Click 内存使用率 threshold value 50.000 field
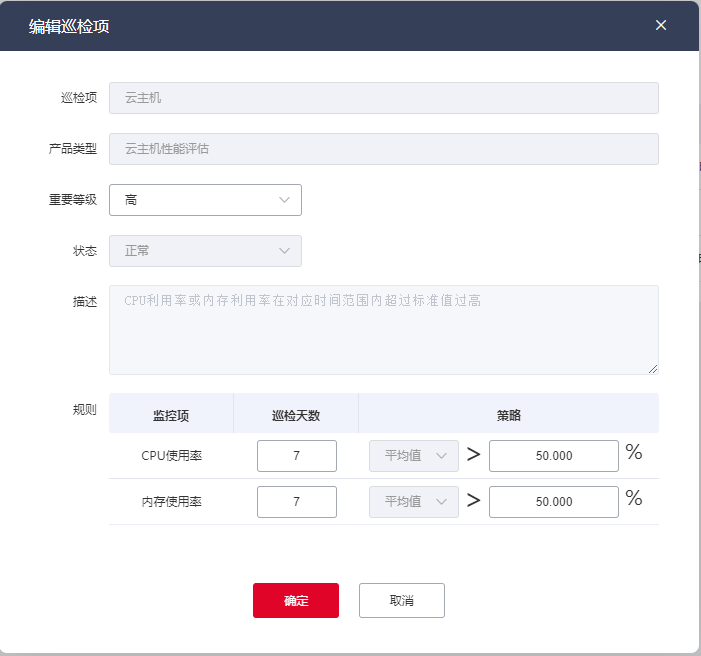Image resolution: width=701 pixels, height=656 pixels. click(x=553, y=502)
